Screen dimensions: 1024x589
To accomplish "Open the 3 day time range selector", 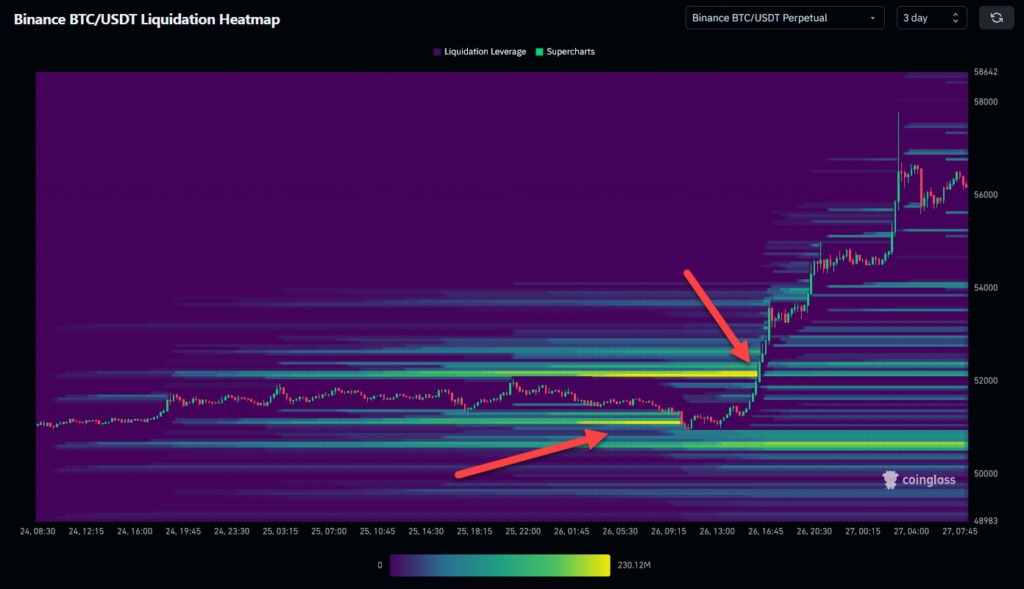I will pos(931,18).
